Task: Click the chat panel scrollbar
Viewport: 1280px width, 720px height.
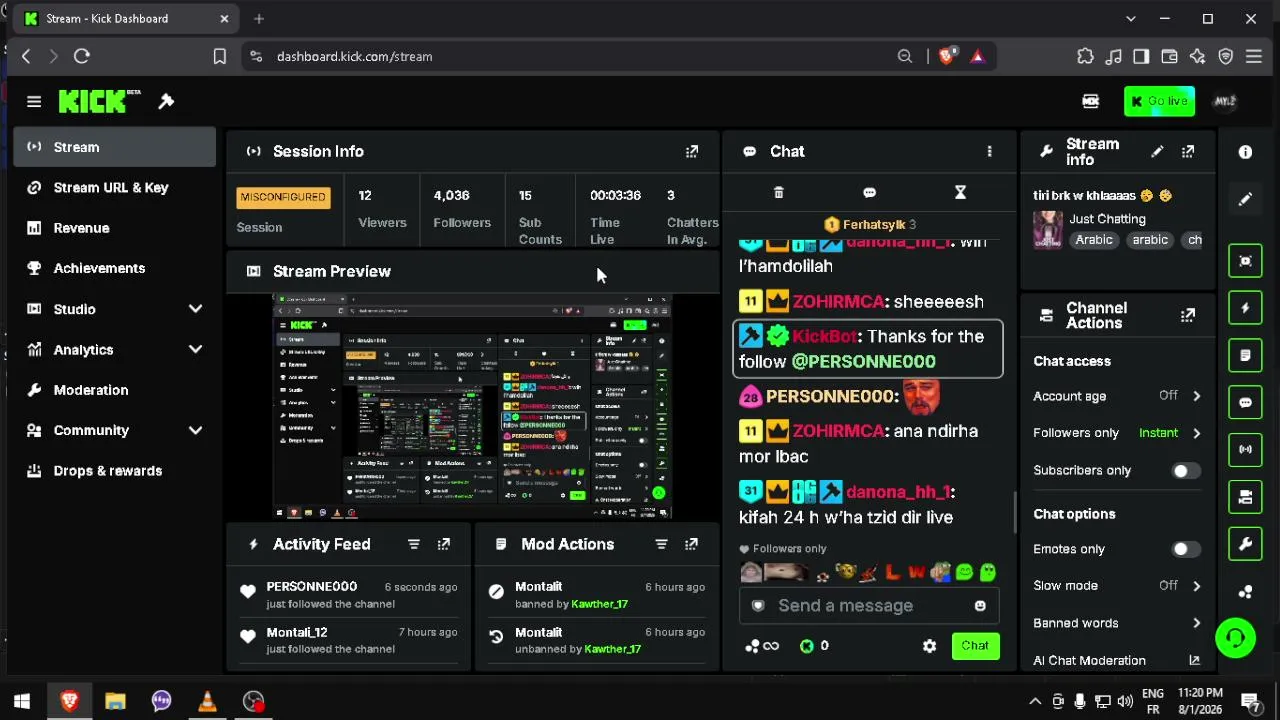Action: pyautogui.click(x=1014, y=512)
